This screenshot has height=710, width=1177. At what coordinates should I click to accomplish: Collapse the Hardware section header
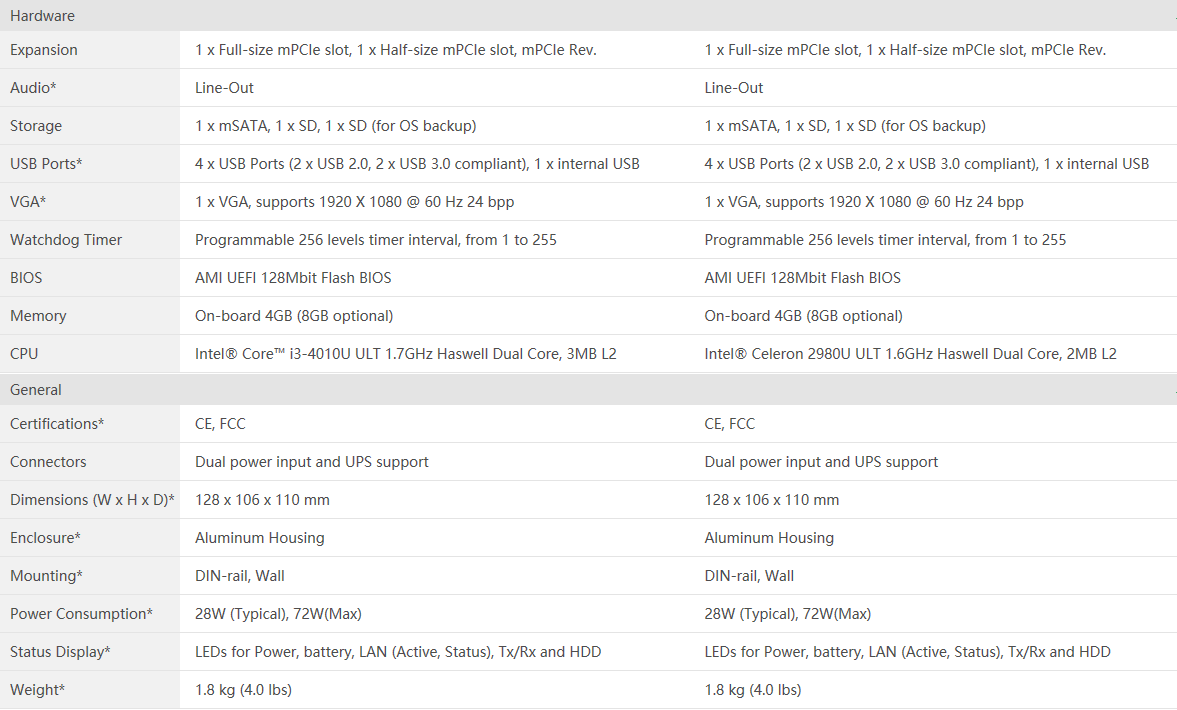click(588, 15)
